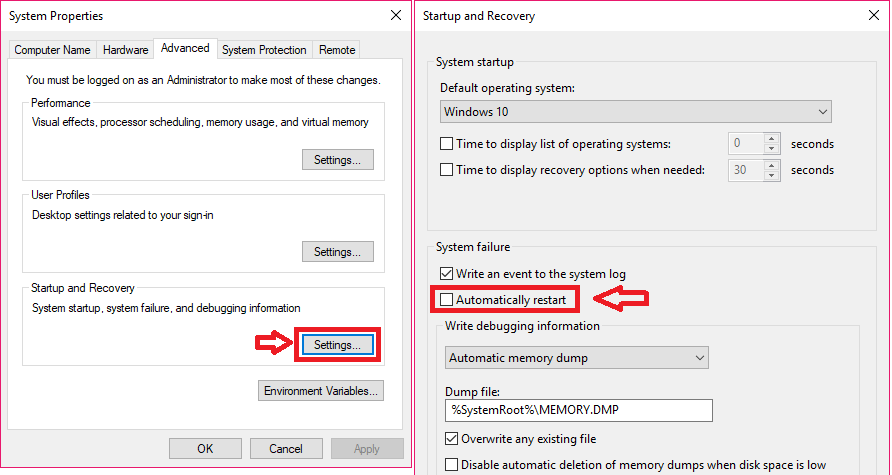Open Startup and Recovery Settings button
The image size is (892, 475).
coord(337,345)
